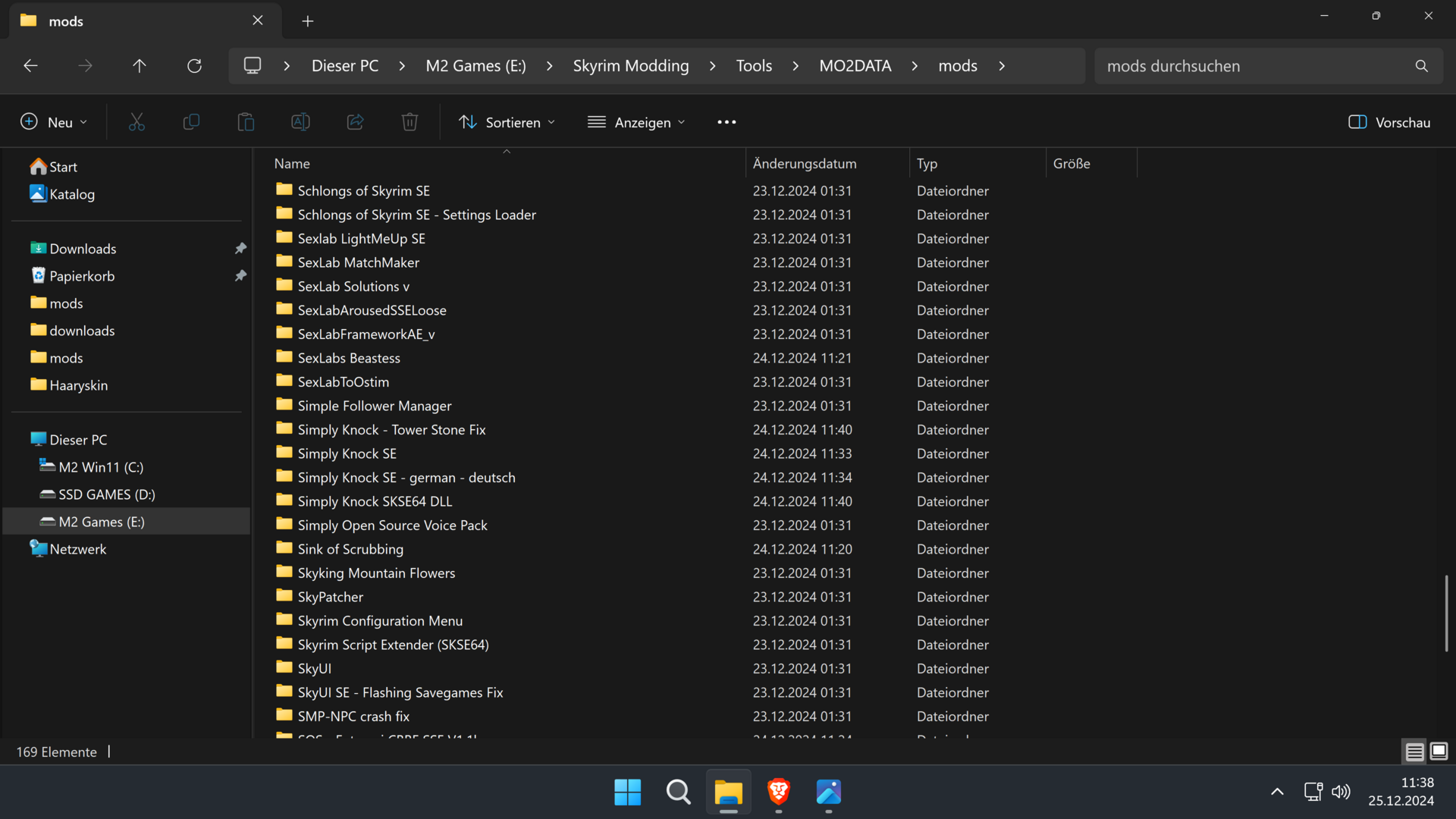Open Haaryskin folder in sidebar
Screen dimensions: 1456x819
click(69, 385)
